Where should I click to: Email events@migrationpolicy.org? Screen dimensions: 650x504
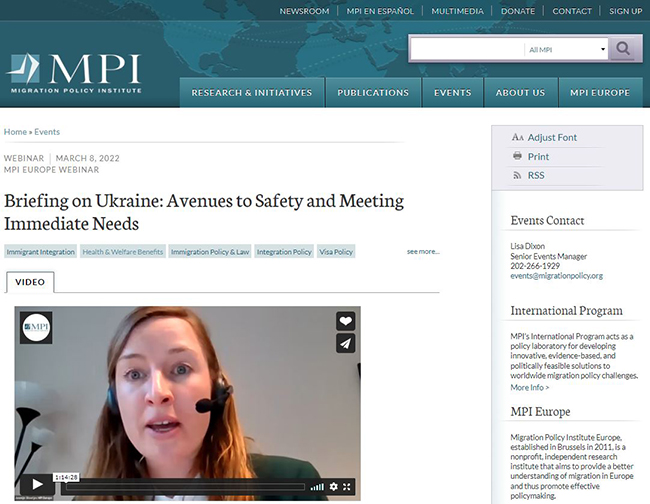click(556, 276)
